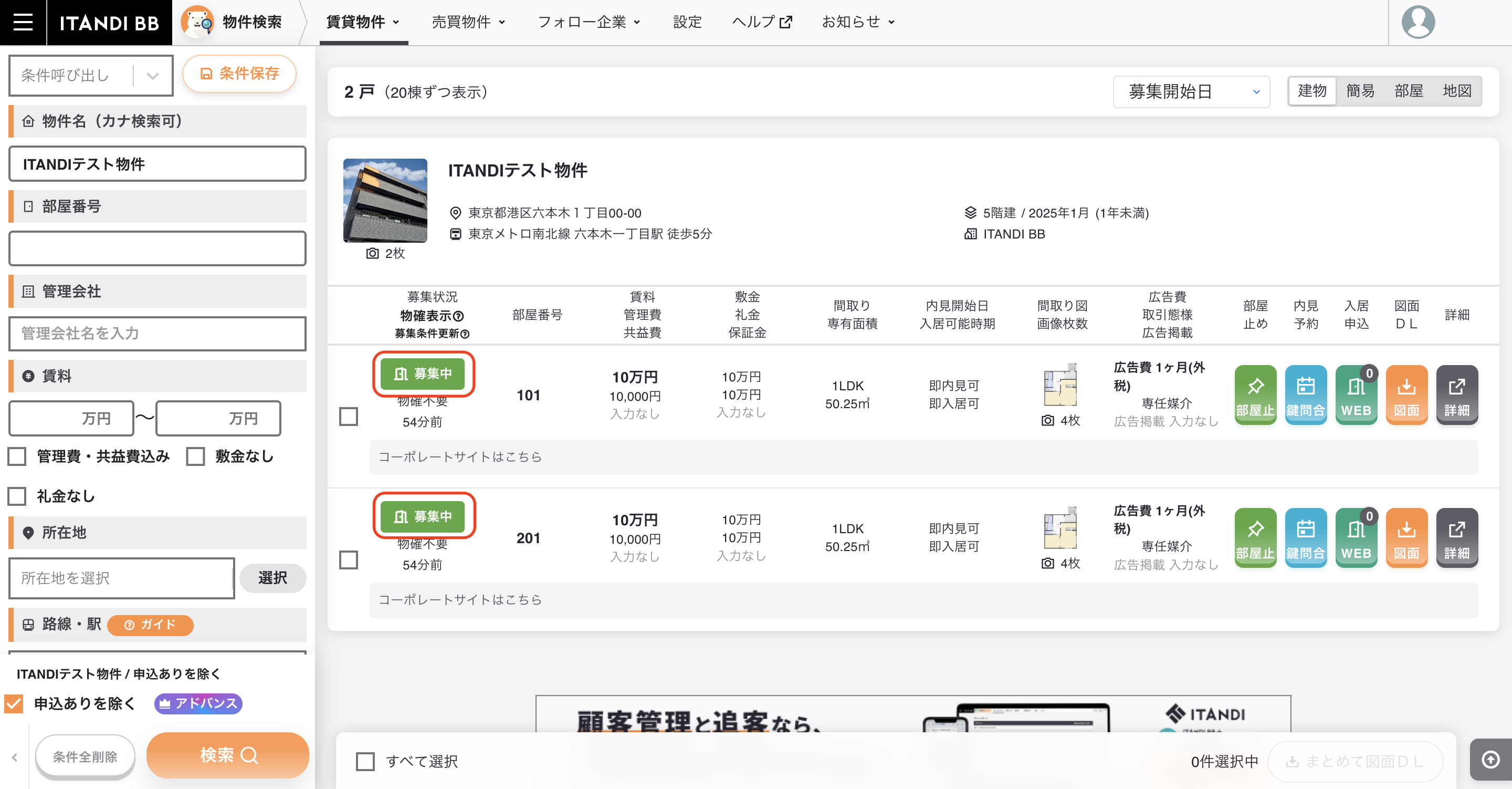Click the 部屋番号 input field
1512x789 pixels.
(x=157, y=248)
